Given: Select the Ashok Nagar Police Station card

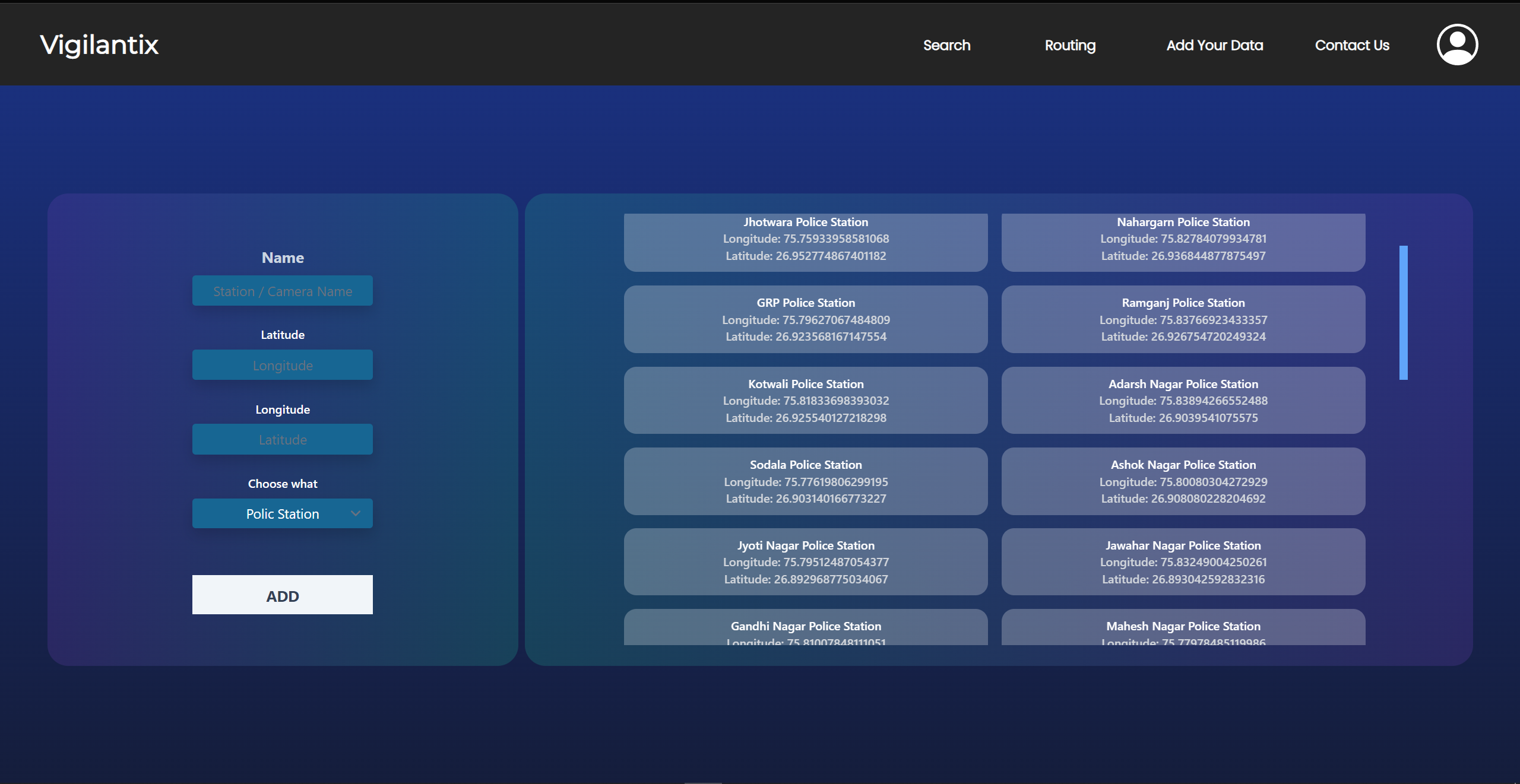Looking at the screenshot, I should [x=1183, y=481].
